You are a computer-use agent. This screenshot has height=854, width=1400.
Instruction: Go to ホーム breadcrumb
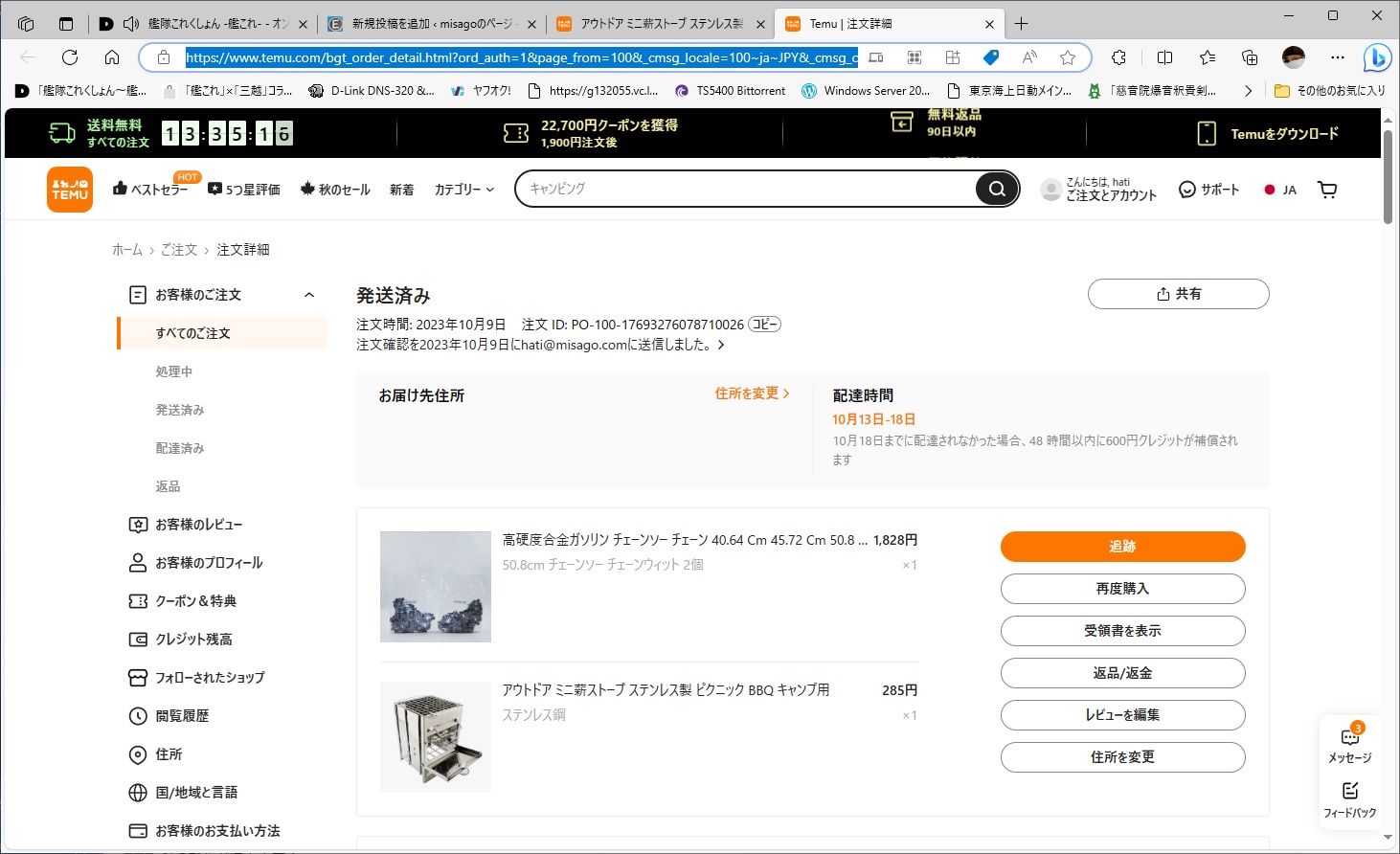click(127, 250)
